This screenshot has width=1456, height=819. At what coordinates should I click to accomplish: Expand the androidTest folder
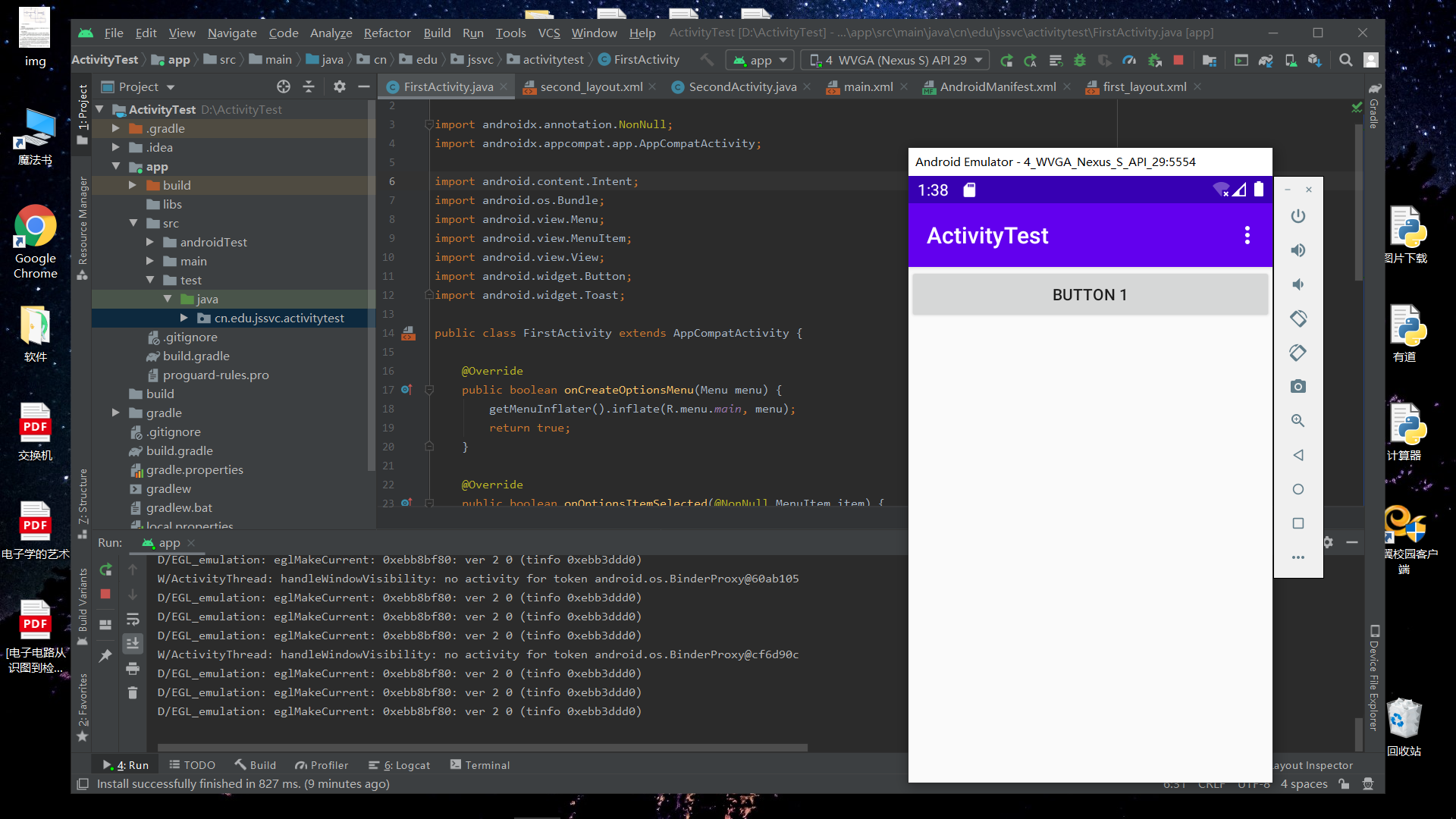click(x=150, y=242)
